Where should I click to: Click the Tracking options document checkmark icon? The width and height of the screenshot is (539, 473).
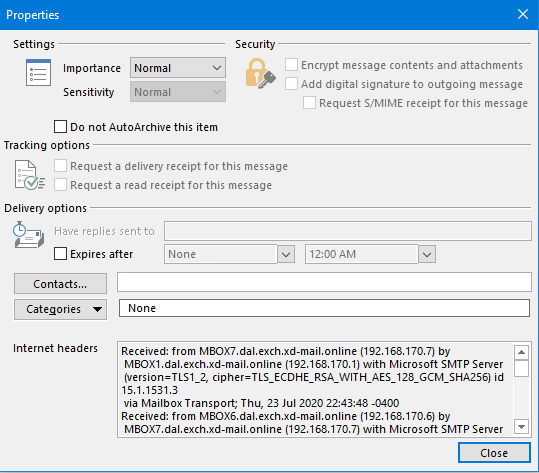[x=30, y=175]
